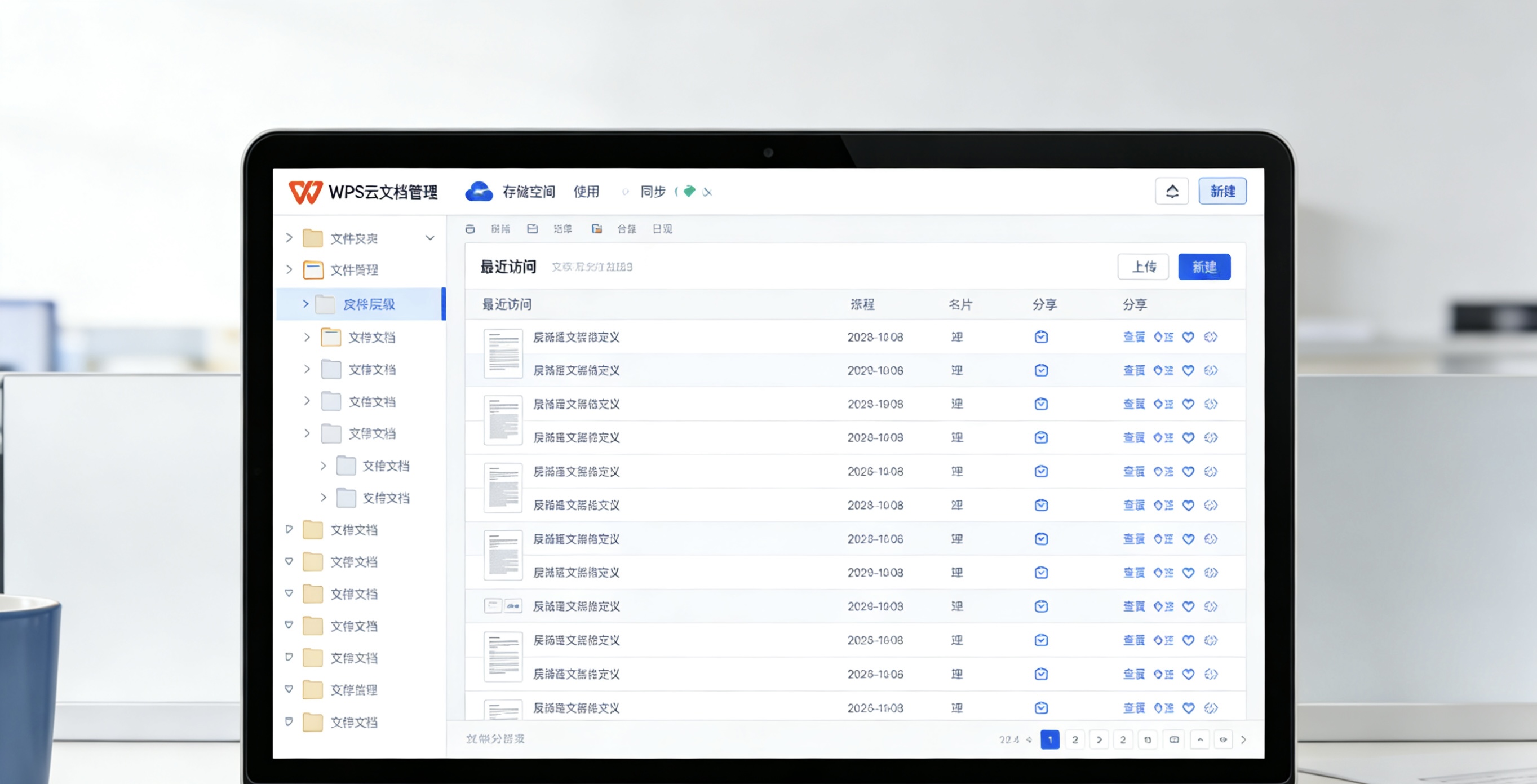
Task: Collapse the 文件夹类 tree using its chevron
Action: click(x=431, y=237)
